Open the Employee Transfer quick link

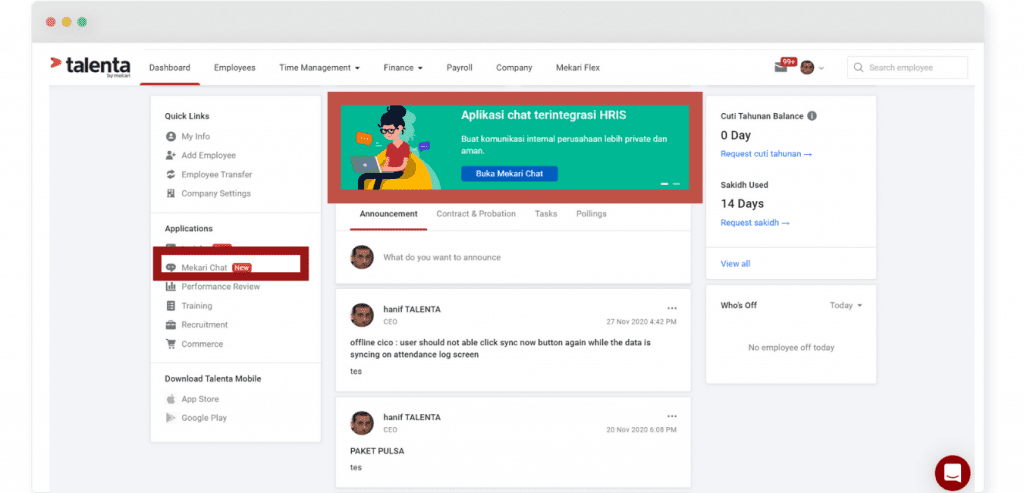click(217, 174)
